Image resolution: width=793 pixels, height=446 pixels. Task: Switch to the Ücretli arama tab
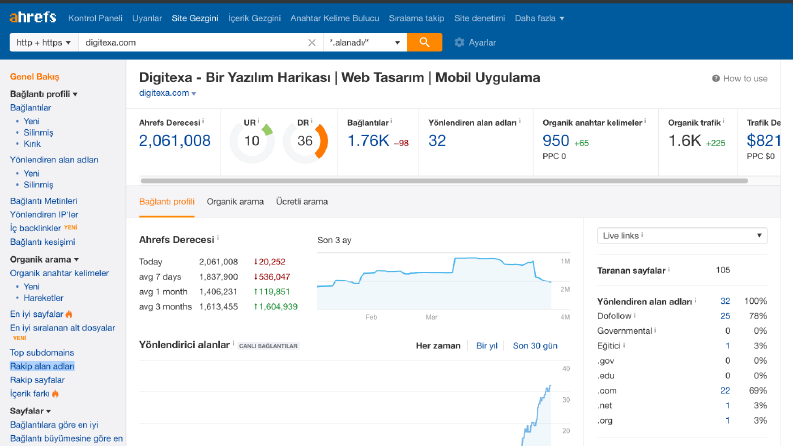click(x=302, y=202)
